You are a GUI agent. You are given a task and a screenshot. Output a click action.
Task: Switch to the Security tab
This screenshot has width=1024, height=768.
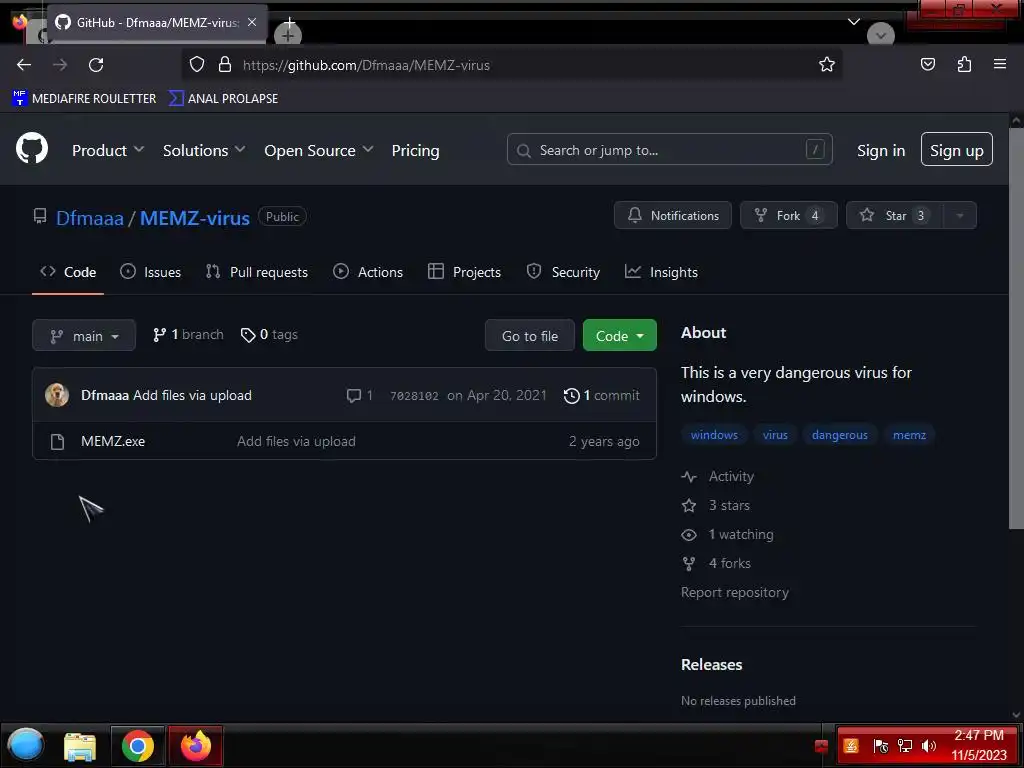(x=563, y=272)
